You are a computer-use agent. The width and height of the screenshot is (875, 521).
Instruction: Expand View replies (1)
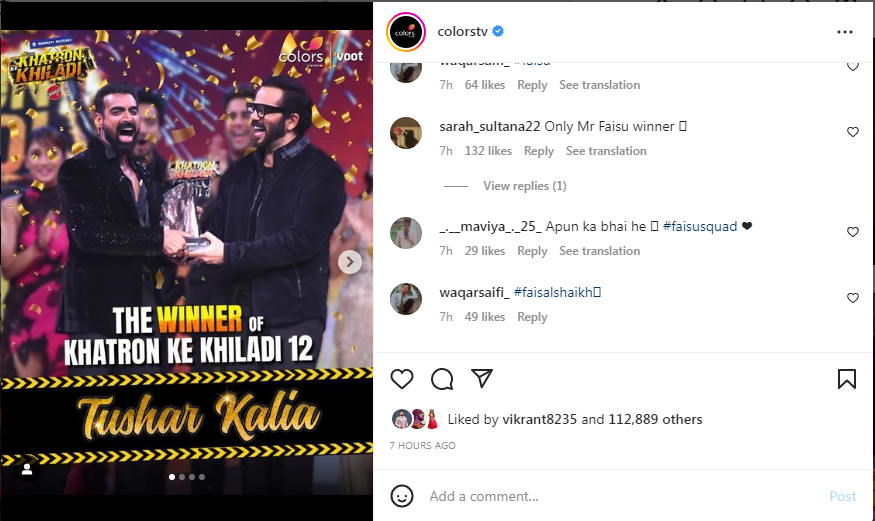click(x=525, y=186)
